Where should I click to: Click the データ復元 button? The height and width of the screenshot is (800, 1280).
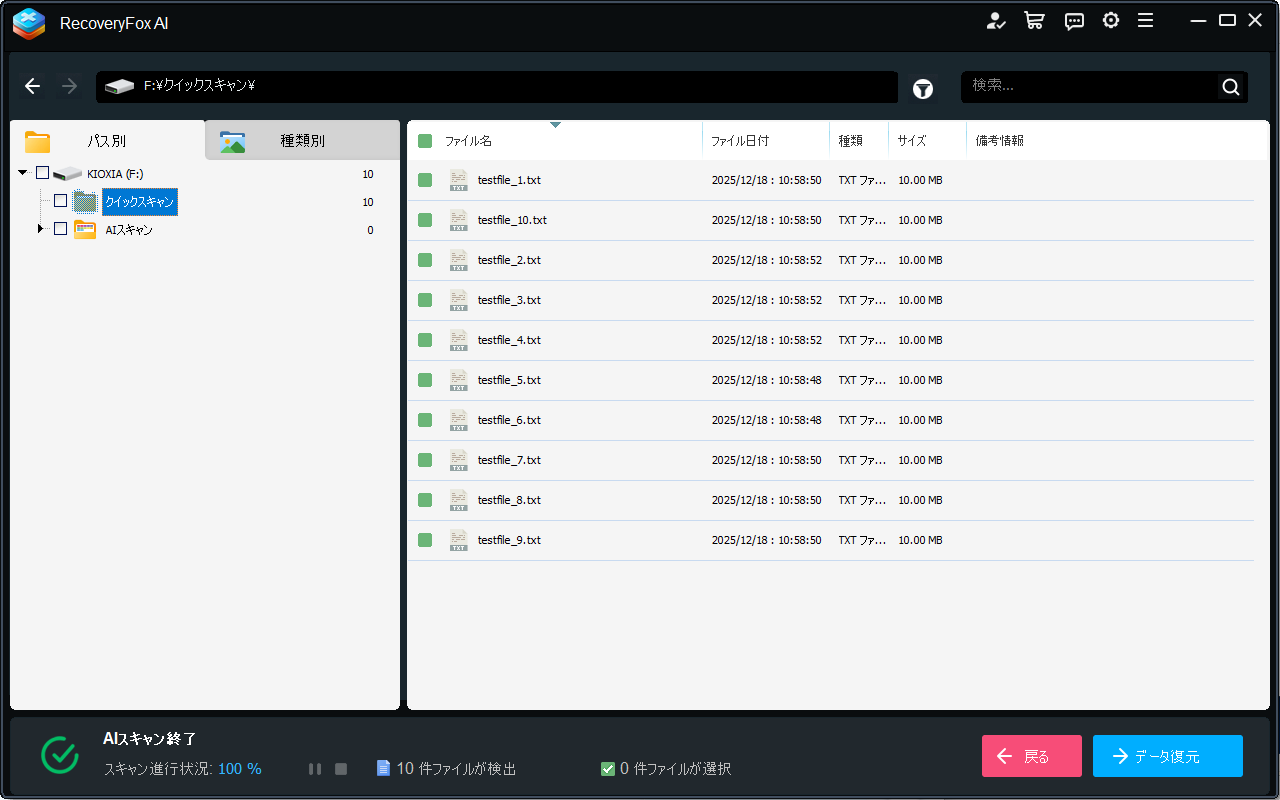click(x=1167, y=756)
